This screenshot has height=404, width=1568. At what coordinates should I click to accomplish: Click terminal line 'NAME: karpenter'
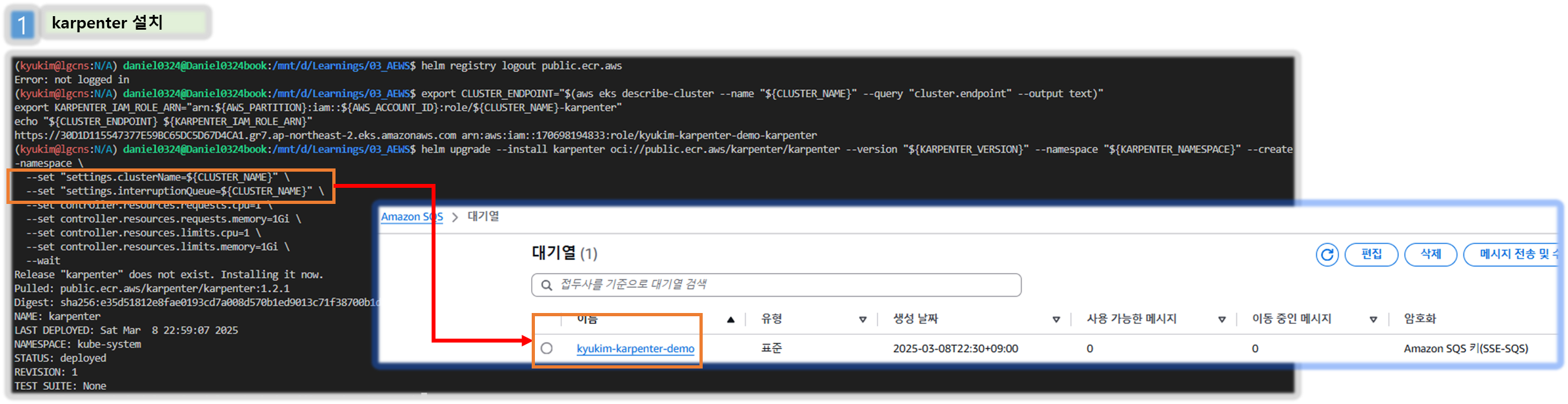57,317
